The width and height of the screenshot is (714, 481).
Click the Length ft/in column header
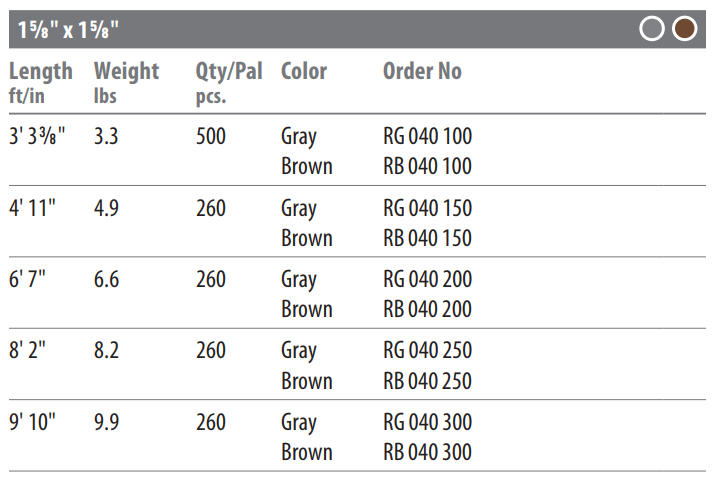point(41,83)
